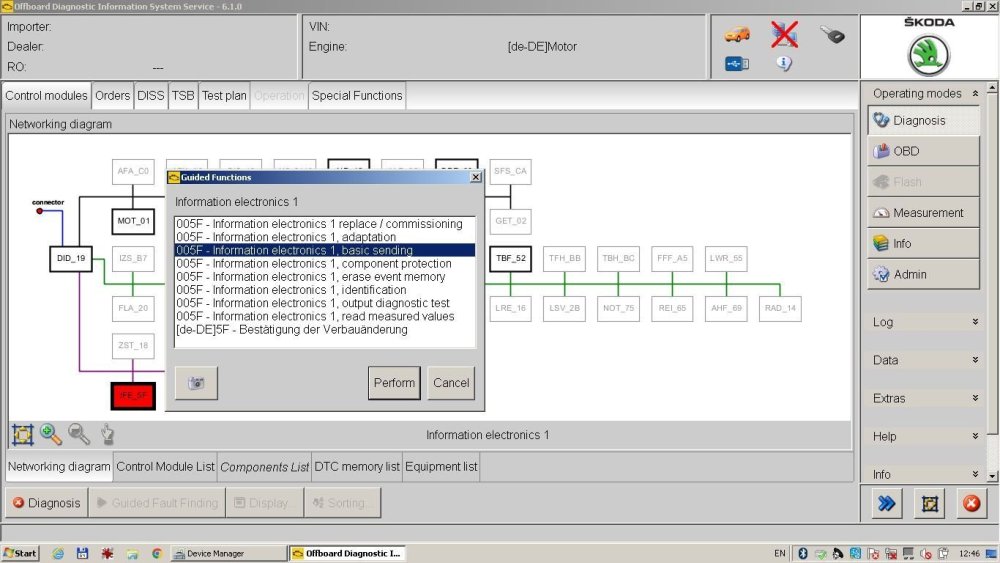The height and width of the screenshot is (563, 1000).
Task: Select 'Bestätigung der Verbauänderung' entry
Action: tap(325, 330)
